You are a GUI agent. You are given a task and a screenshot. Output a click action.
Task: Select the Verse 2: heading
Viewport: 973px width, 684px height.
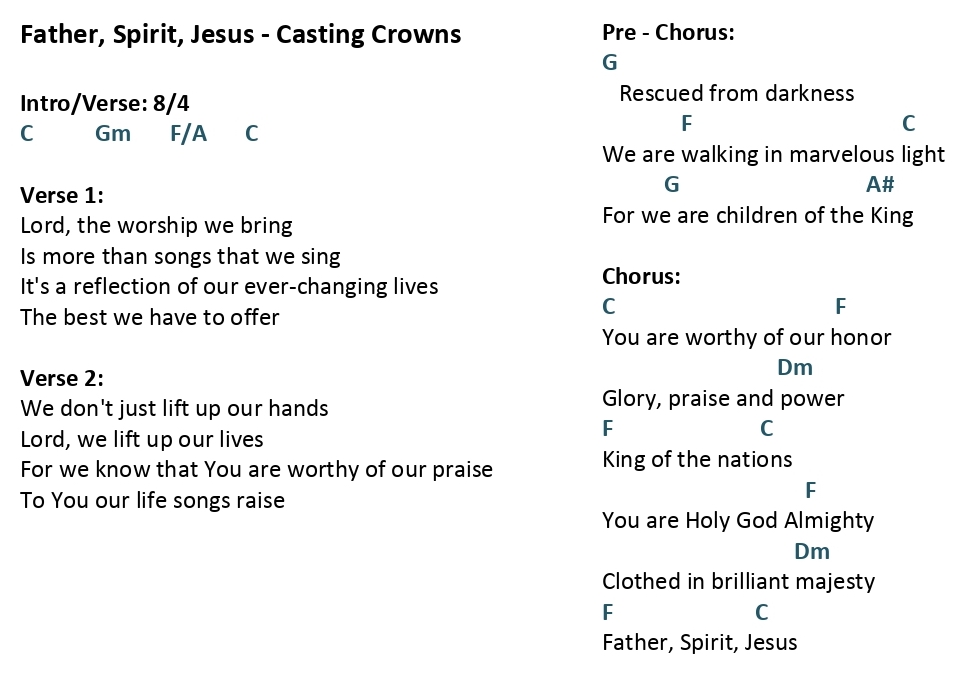pyautogui.click(x=62, y=379)
